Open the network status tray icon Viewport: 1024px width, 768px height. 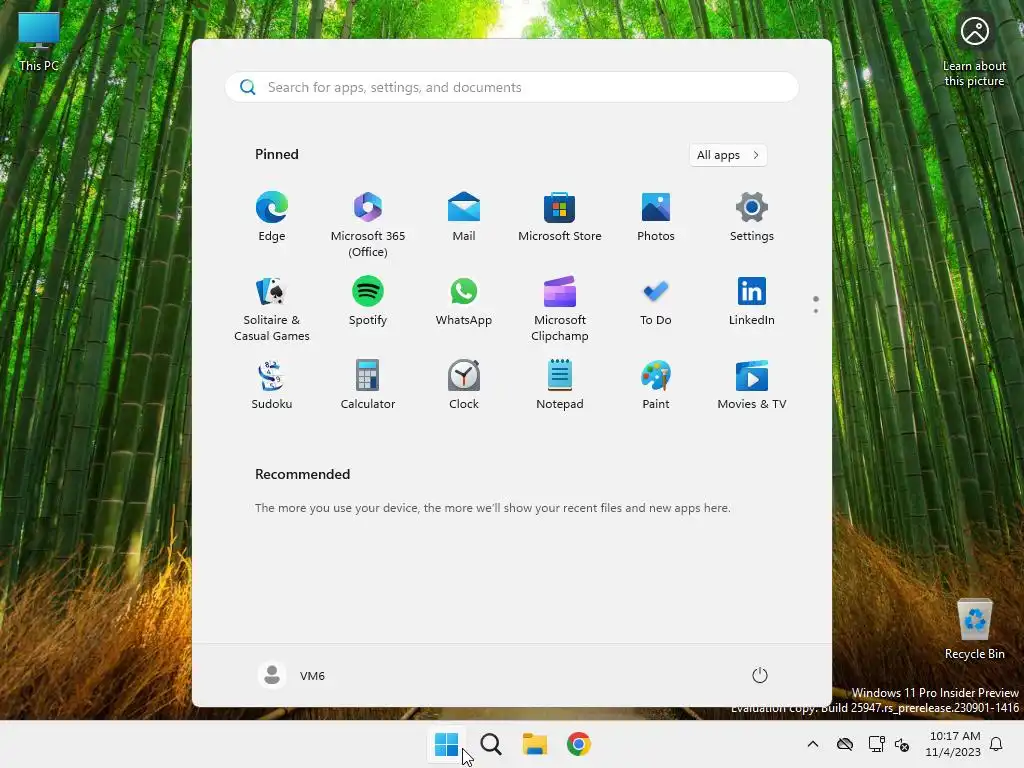pyautogui.click(x=876, y=744)
